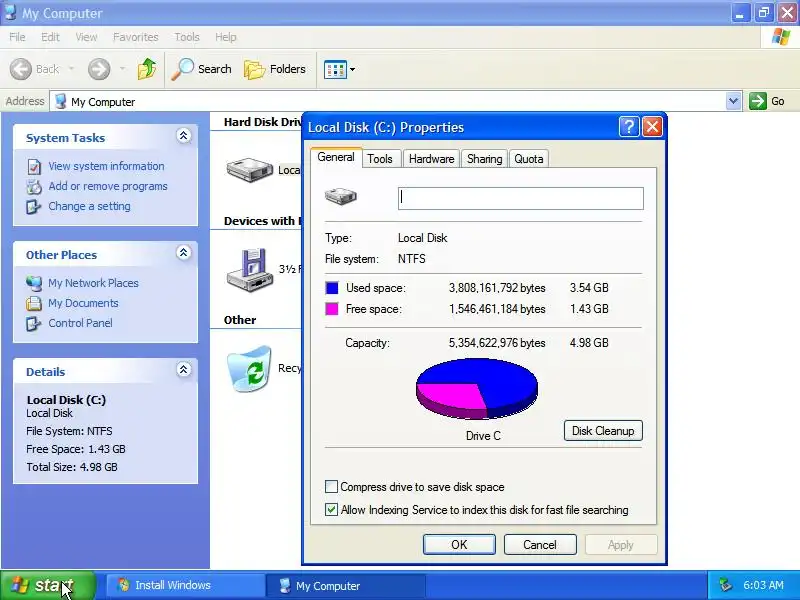
Task: Click OK in the Properties dialog
Action: (459, 544)
